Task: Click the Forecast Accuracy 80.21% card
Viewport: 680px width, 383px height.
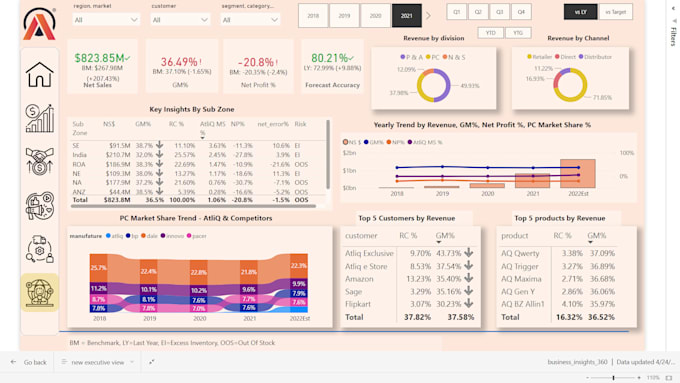Action: click(x=332, y=66)
